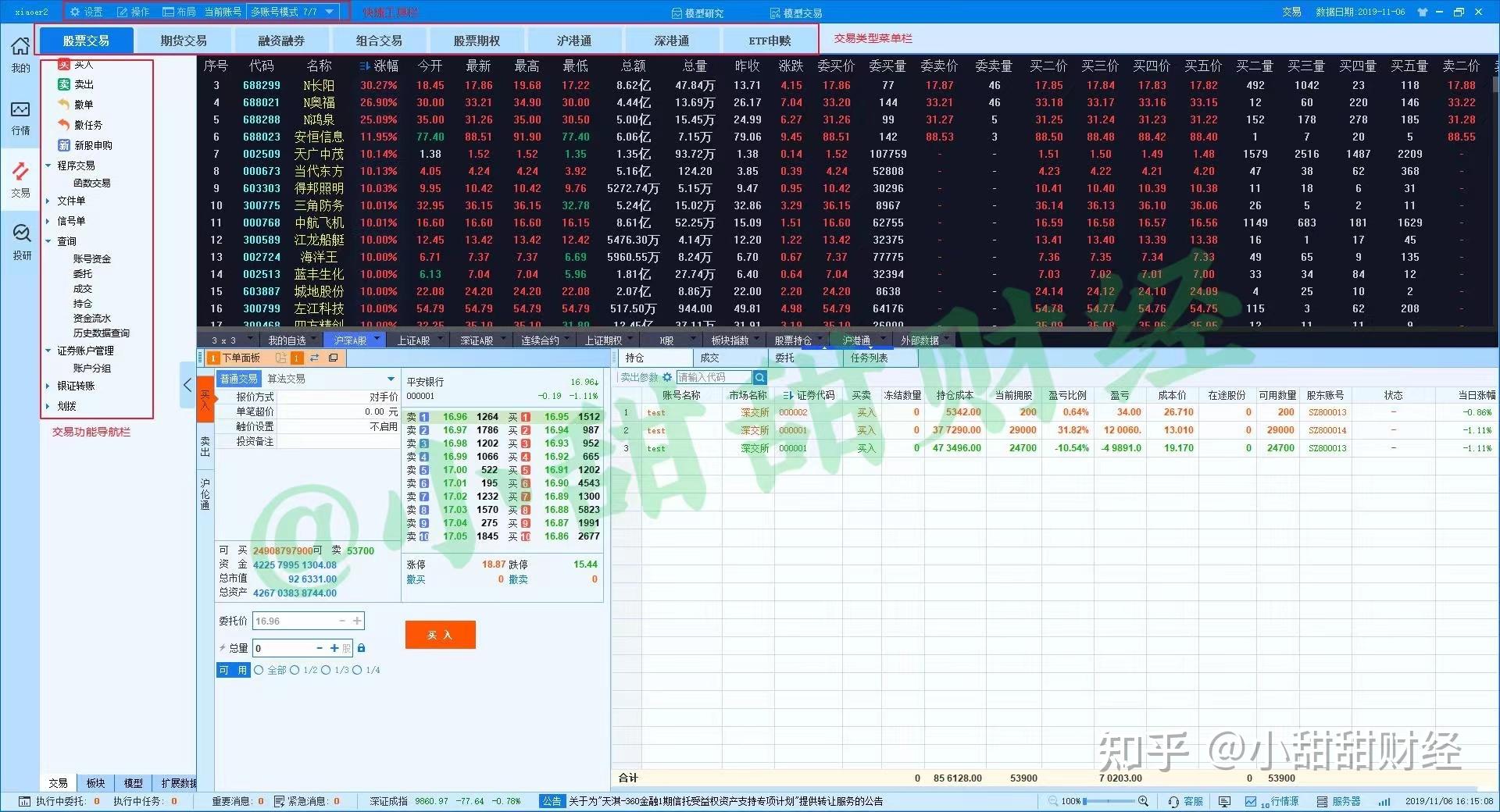Open 账号资金 under 查询 in navigation tree
The width and height of the screenshot is (1500, 812).
[x=92, y=258]
